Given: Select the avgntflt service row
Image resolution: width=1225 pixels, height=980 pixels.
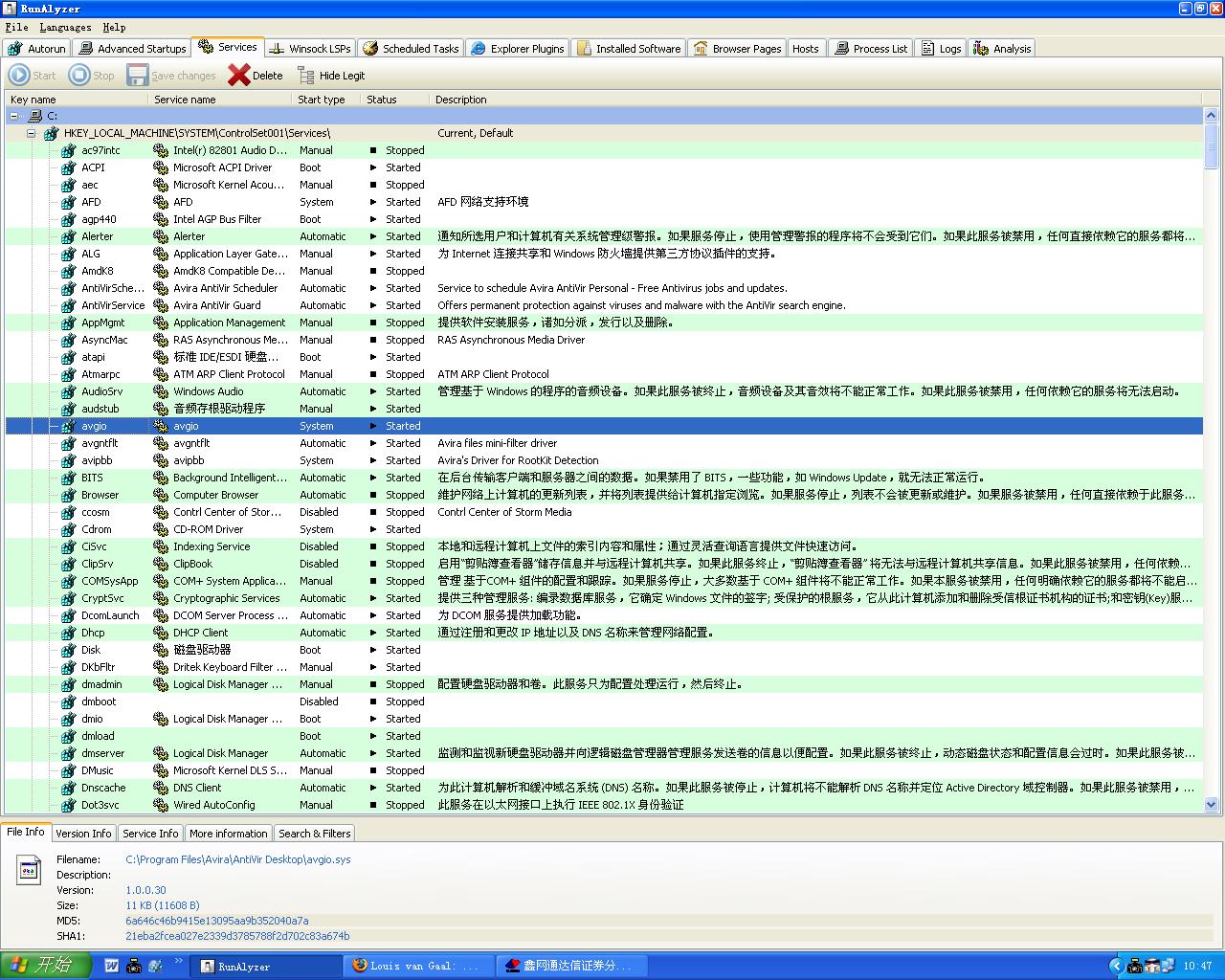Looking at the screenshot, I should point(604,443).
